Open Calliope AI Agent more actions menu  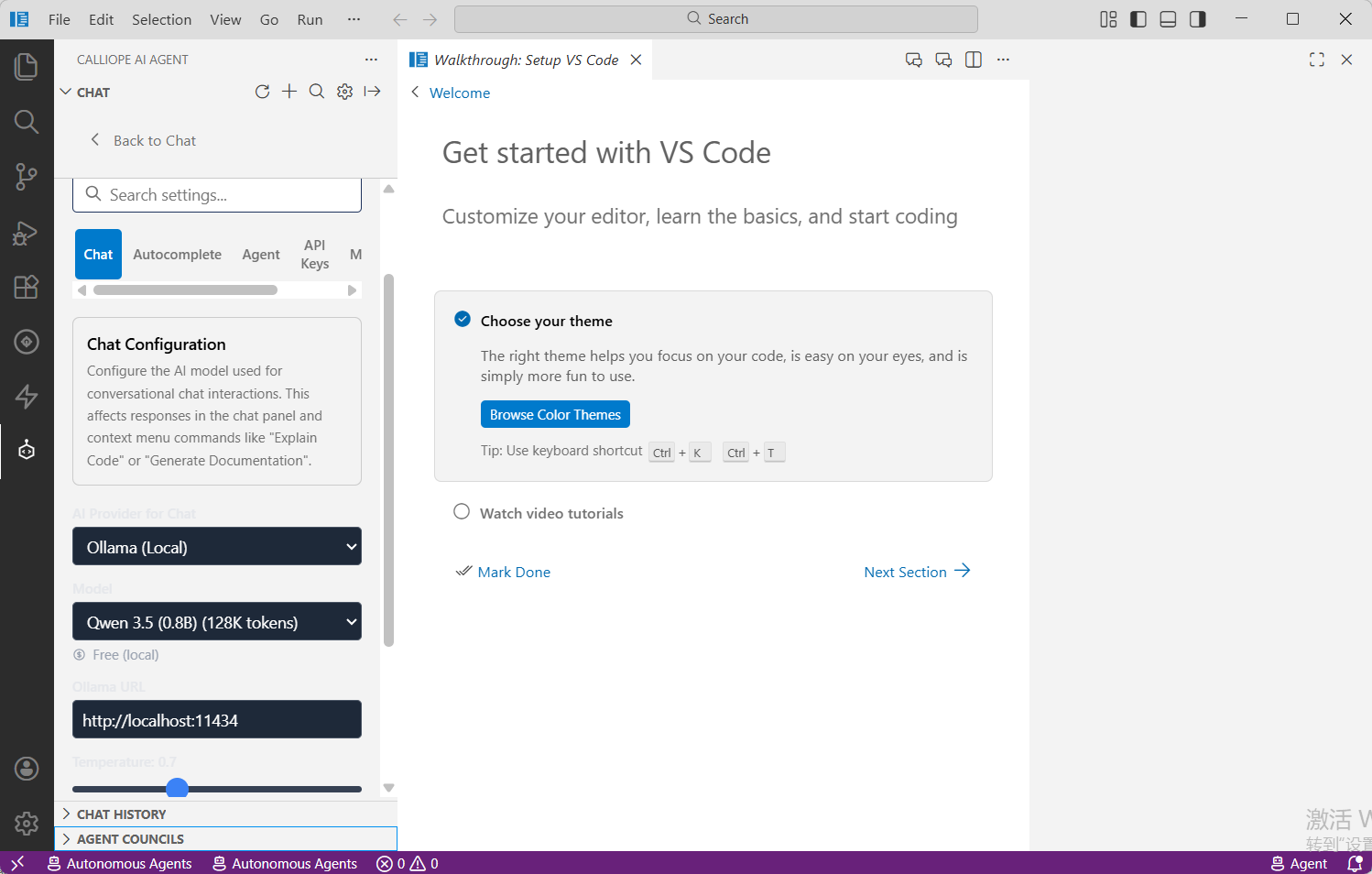coord(371,60)
